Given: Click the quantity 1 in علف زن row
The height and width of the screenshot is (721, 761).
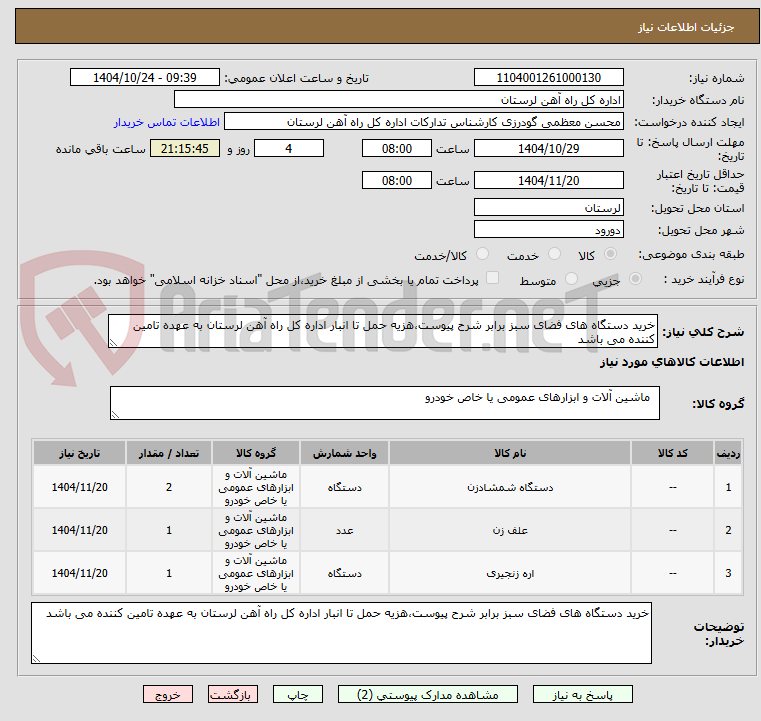Looking at the screenshot, I should tap(169, 530).
